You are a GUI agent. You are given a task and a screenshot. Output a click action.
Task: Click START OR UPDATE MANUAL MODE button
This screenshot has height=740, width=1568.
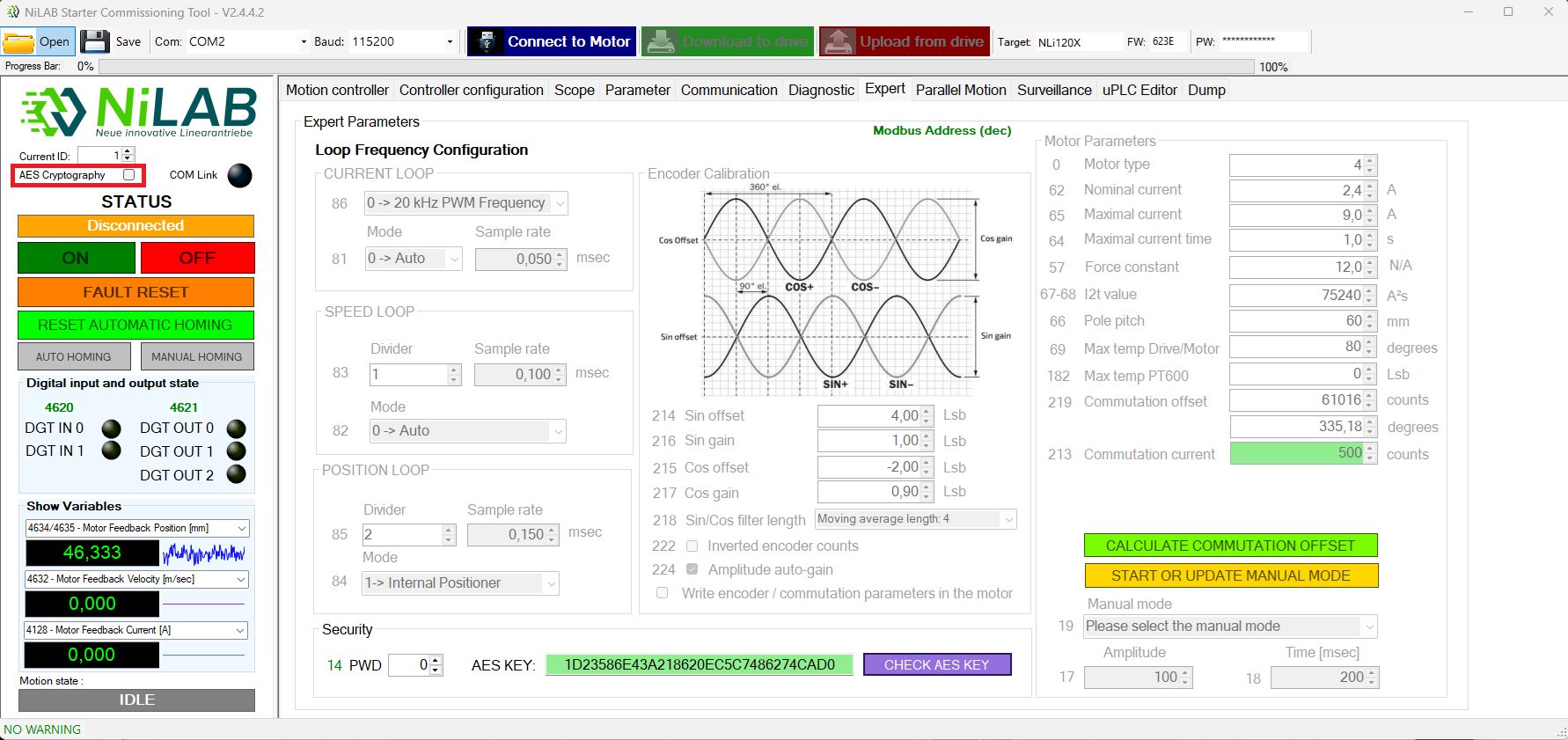tap(1230, 575)
